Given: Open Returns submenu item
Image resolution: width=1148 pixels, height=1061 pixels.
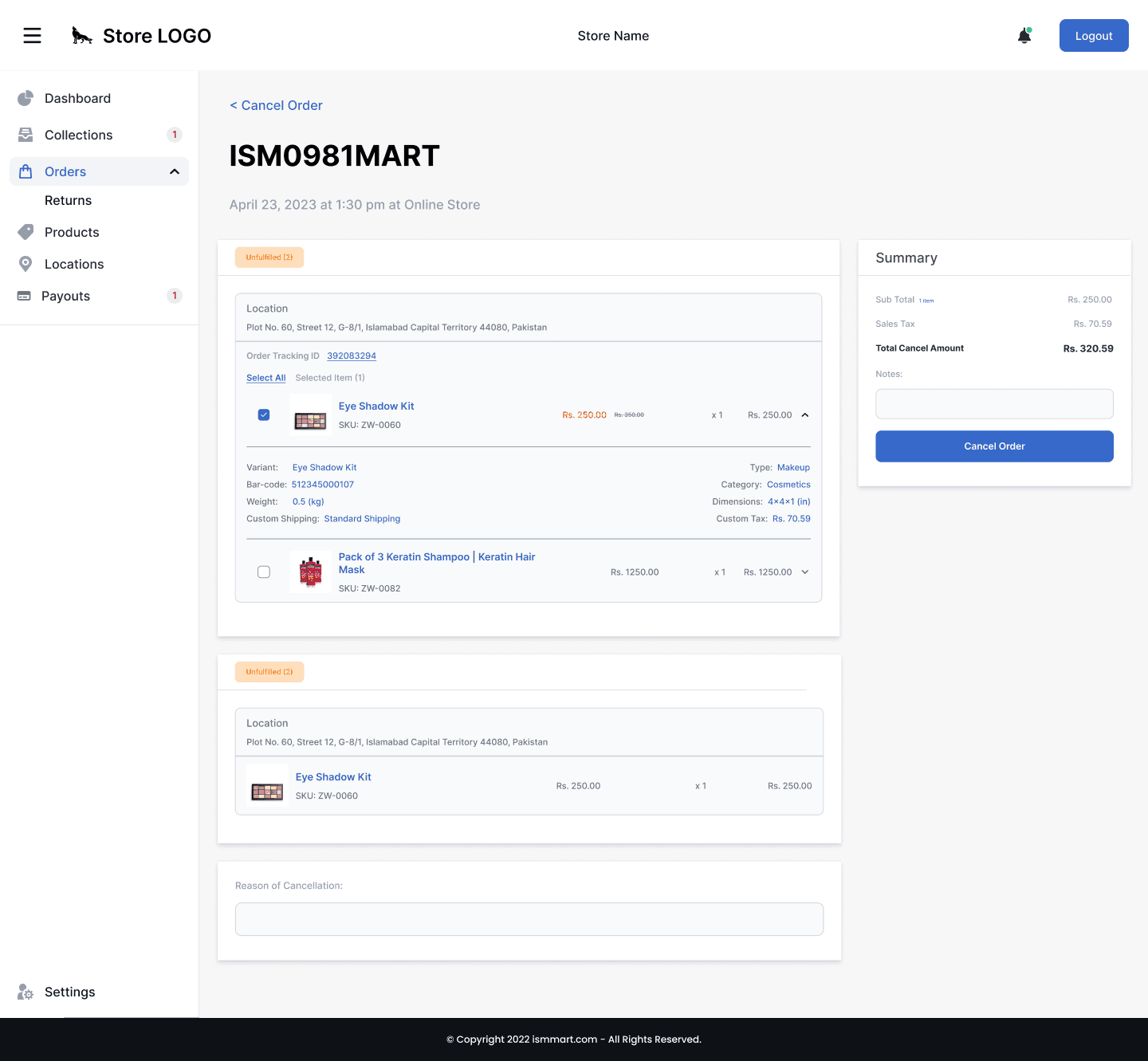Looking at the screenshot, I should coord(68,200).
